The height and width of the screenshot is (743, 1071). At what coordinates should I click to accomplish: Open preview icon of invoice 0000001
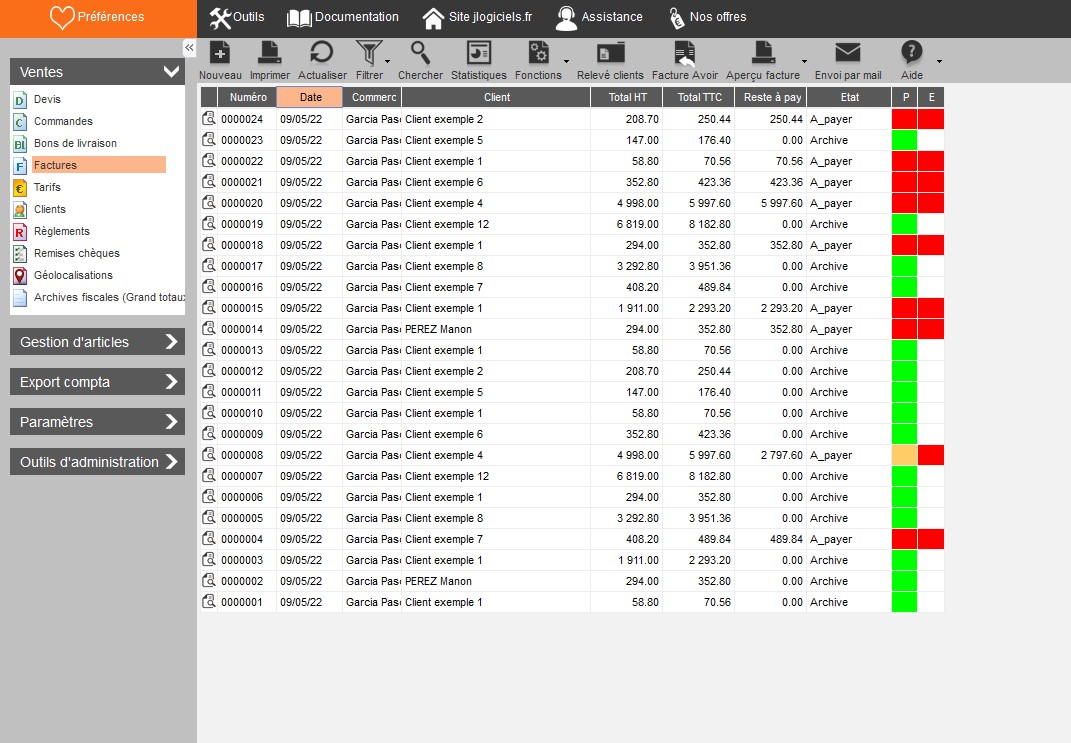[208, 602]
